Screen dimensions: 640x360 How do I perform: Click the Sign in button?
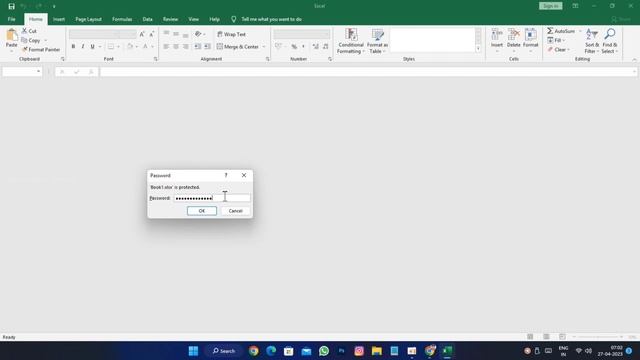550,6
